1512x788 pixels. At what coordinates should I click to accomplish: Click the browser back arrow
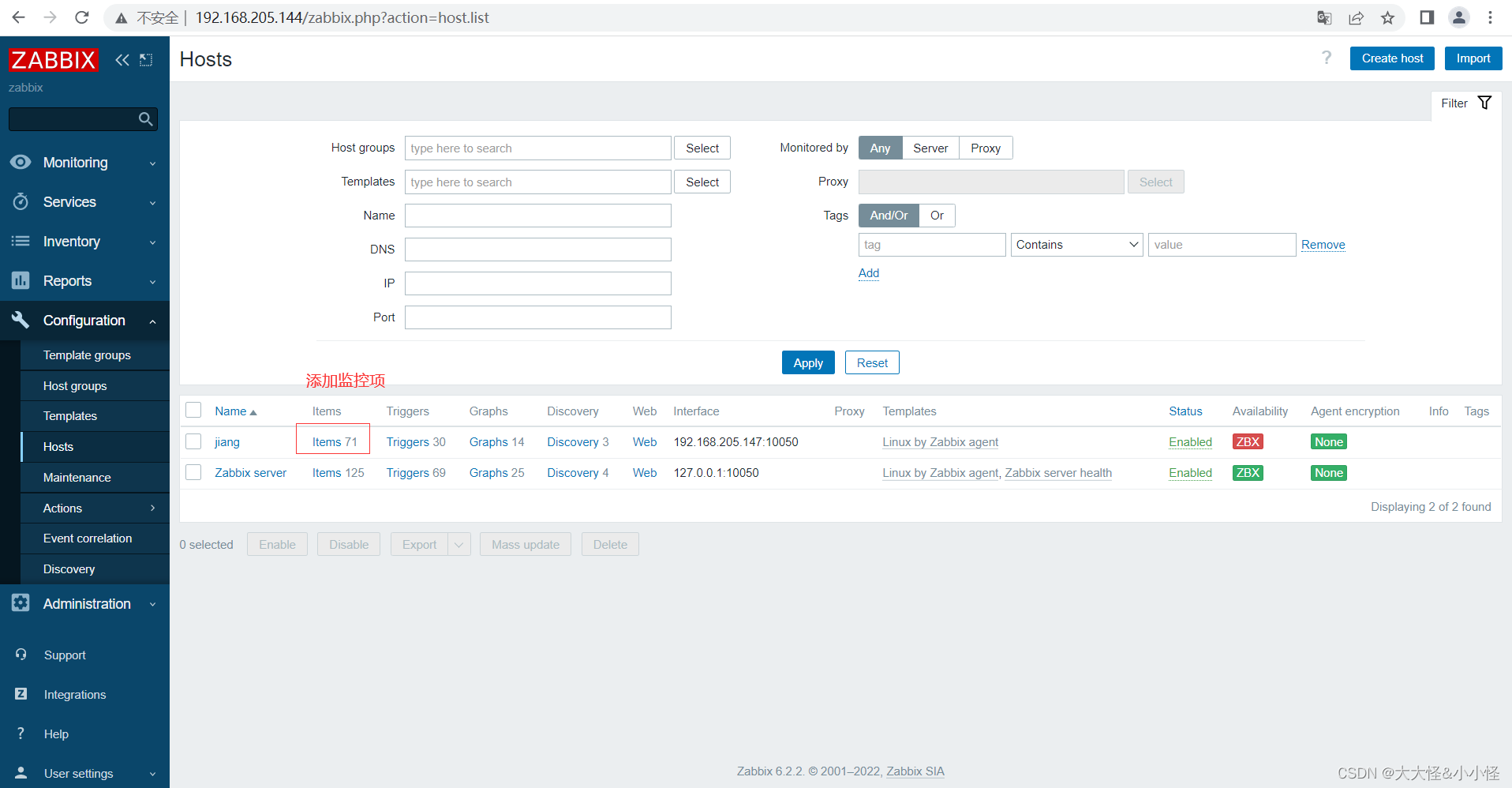click(x=19, y=17)
